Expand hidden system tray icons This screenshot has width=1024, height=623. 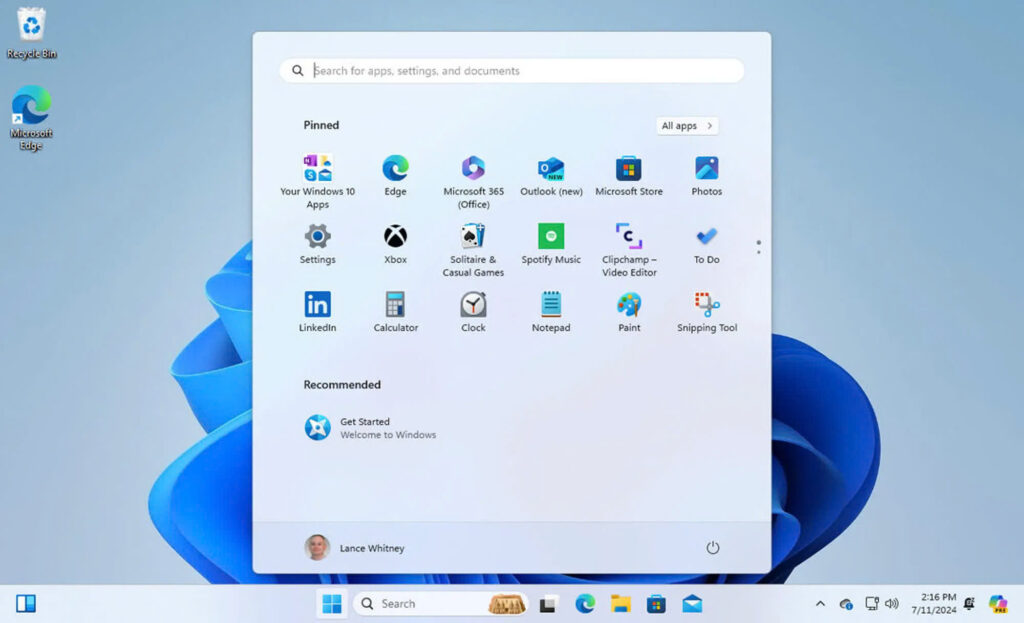point(819,603)
